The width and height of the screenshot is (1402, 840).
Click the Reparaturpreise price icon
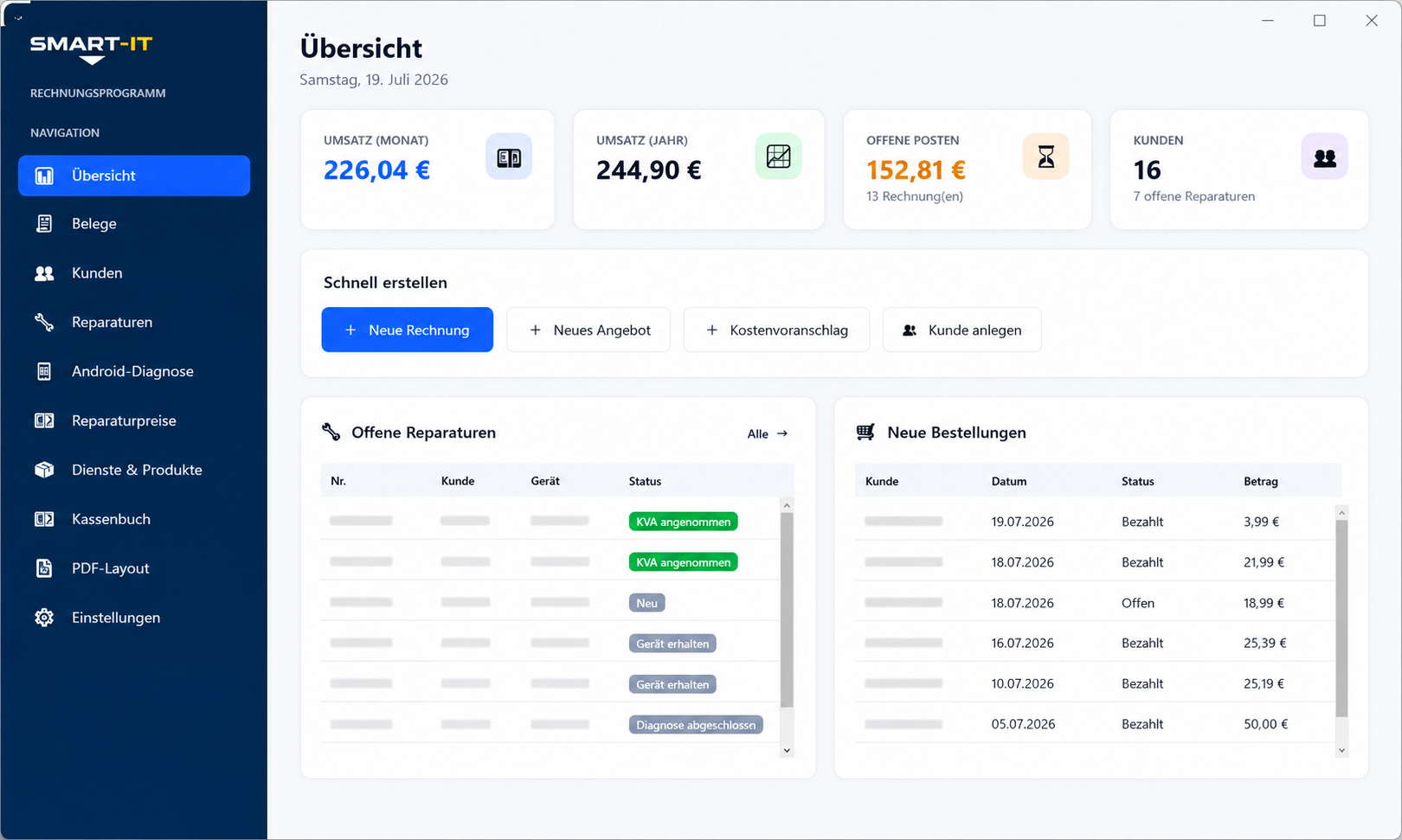tap(44, 420)
